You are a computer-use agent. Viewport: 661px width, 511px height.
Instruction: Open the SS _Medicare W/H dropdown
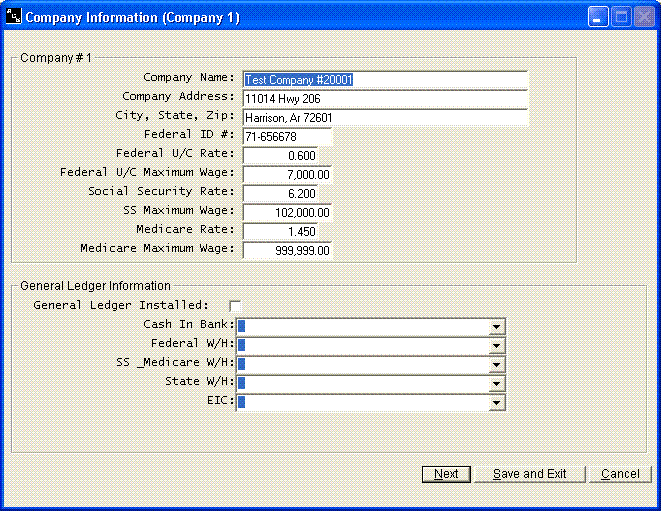click(496, 364)
